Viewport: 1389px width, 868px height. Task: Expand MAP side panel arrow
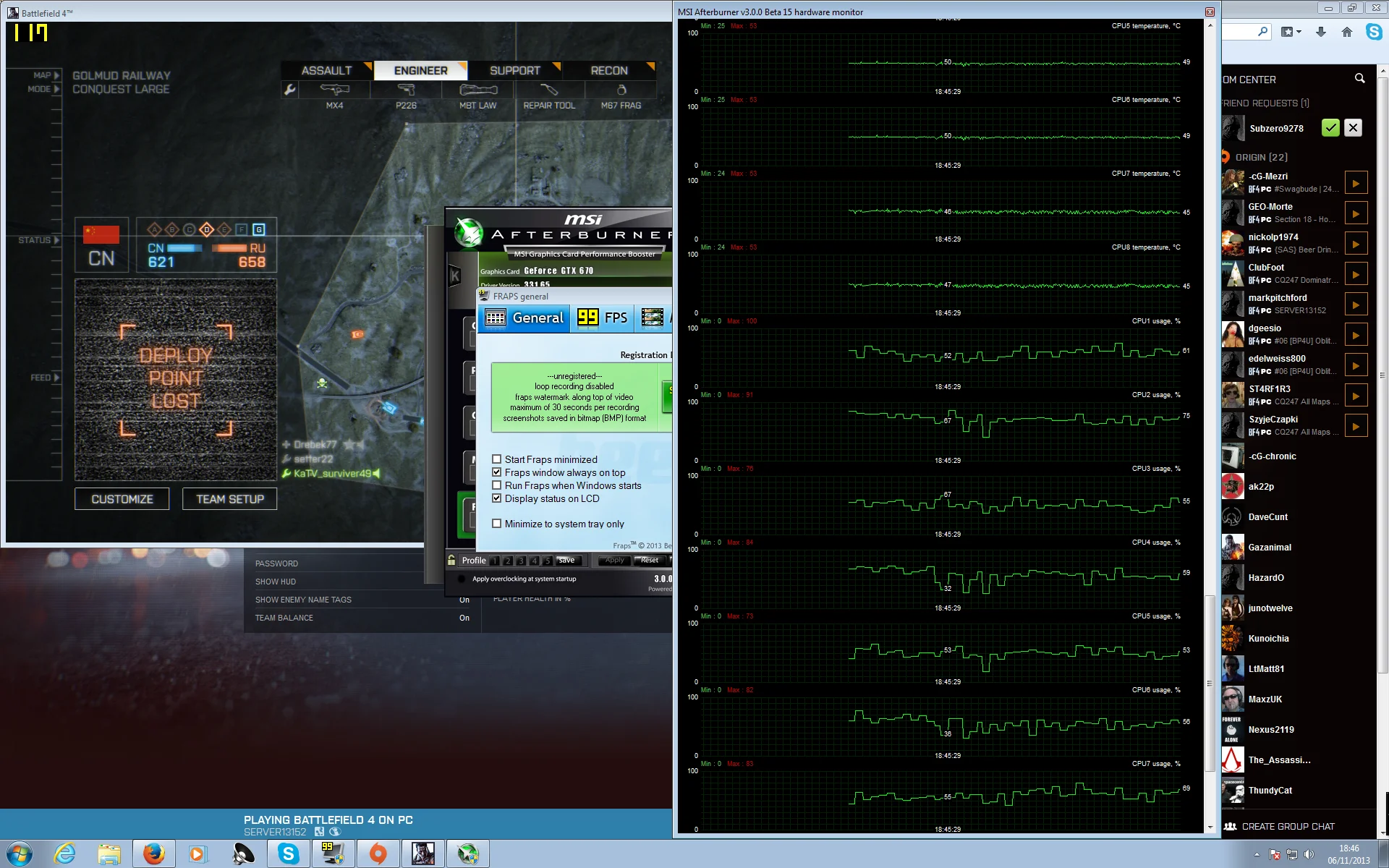56,75
